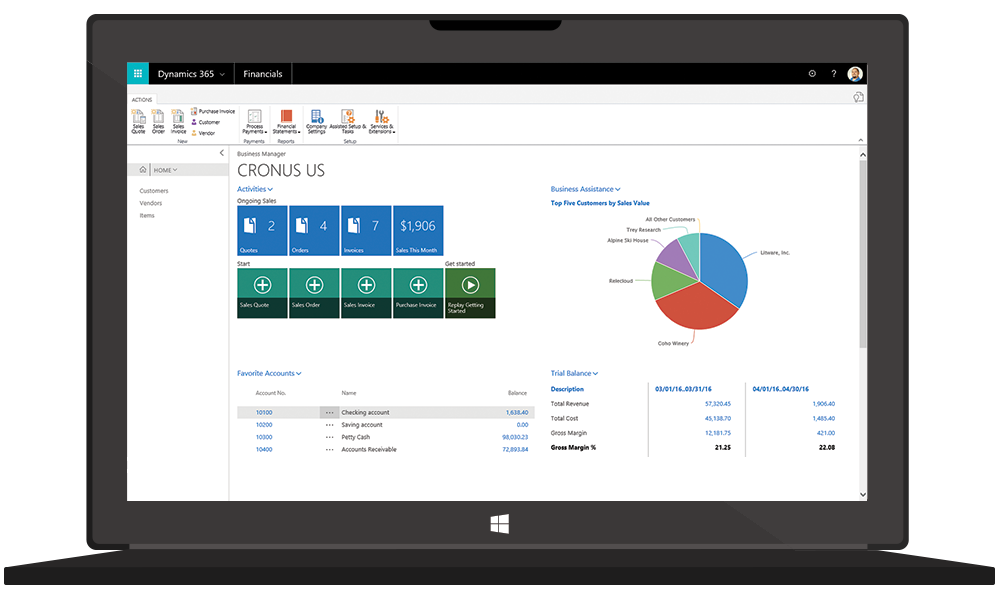Collapse the ribbon with the up chevron
This screenshot has width=1000, height=600.
pos(860,140)
